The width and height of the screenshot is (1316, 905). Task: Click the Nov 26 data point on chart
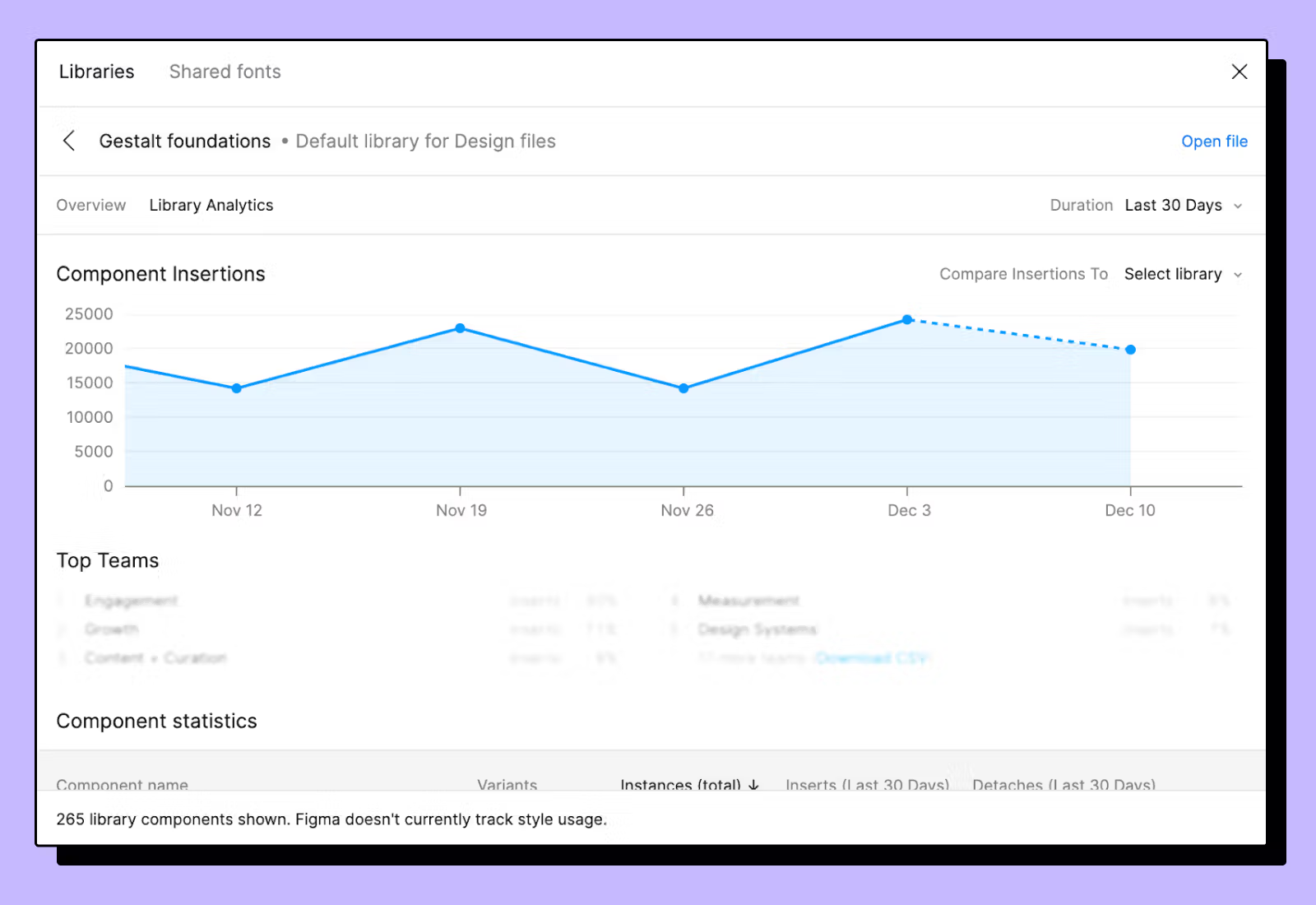coord(683,388)
